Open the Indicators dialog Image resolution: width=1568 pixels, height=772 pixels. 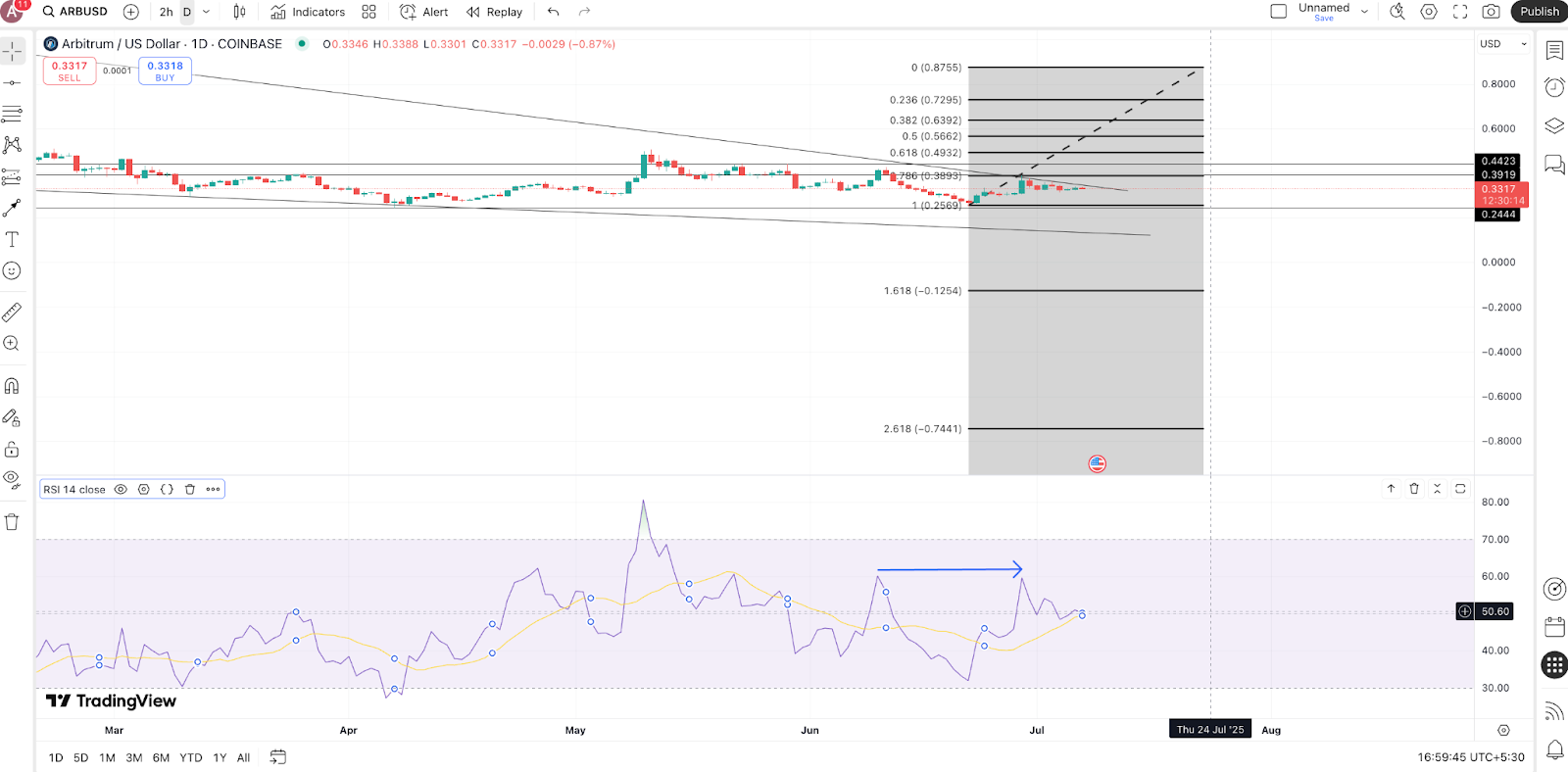point(308,12)
